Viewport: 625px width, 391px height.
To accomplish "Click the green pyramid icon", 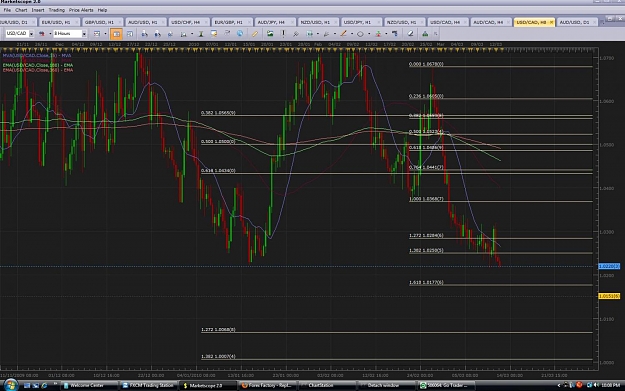I will coord(425,33).
